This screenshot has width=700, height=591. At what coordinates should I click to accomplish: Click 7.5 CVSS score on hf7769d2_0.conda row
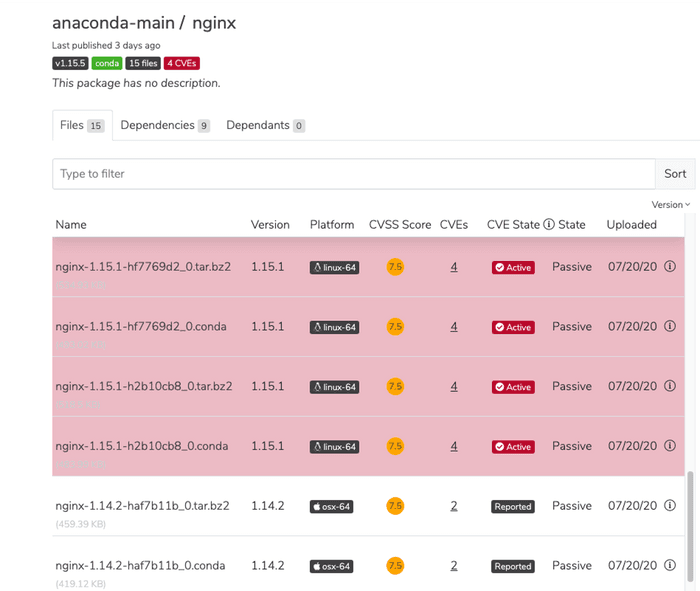pyautogui.click(x=395, y=327)
